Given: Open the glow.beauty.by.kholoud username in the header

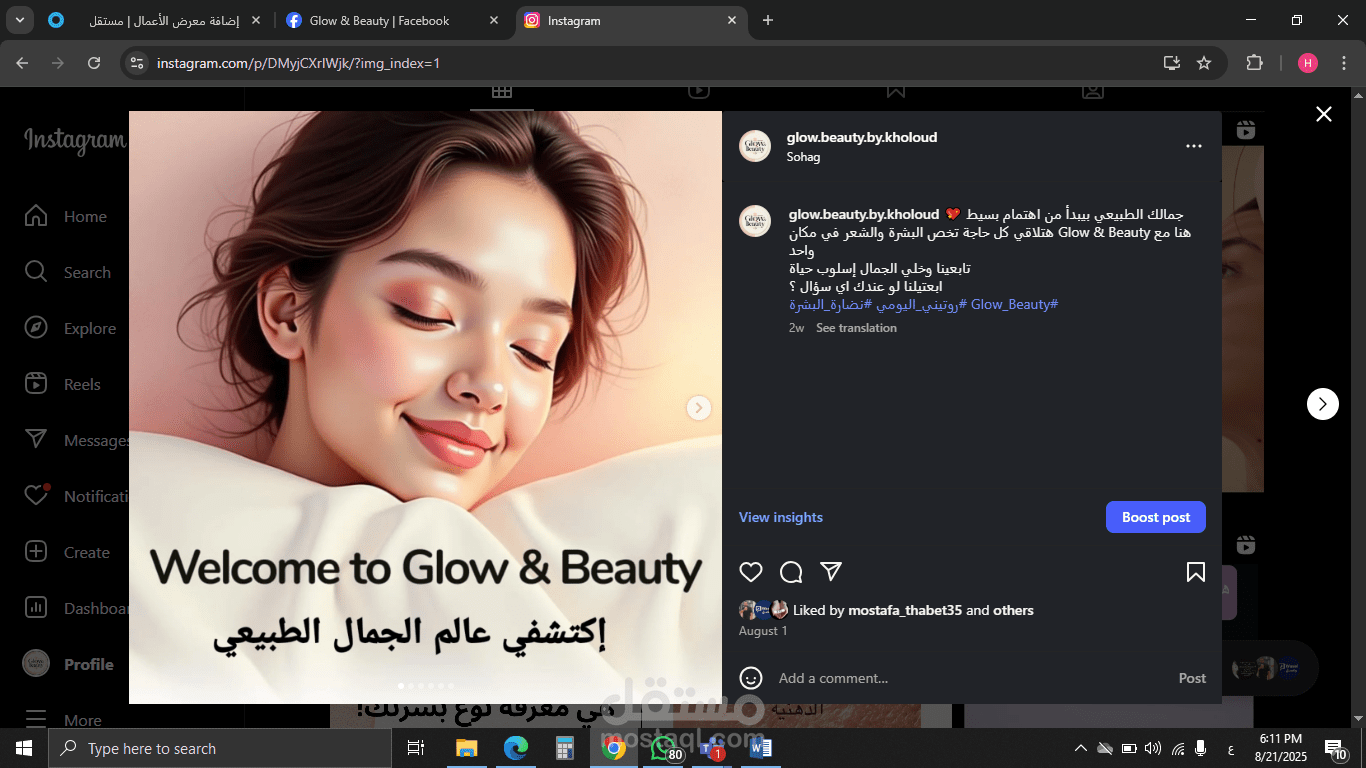Looking at the screenshot, I should click(862, 137).
